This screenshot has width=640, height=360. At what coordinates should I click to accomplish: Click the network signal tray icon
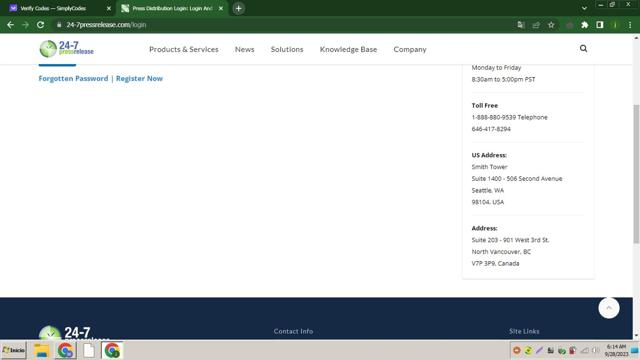coord(584,350)
